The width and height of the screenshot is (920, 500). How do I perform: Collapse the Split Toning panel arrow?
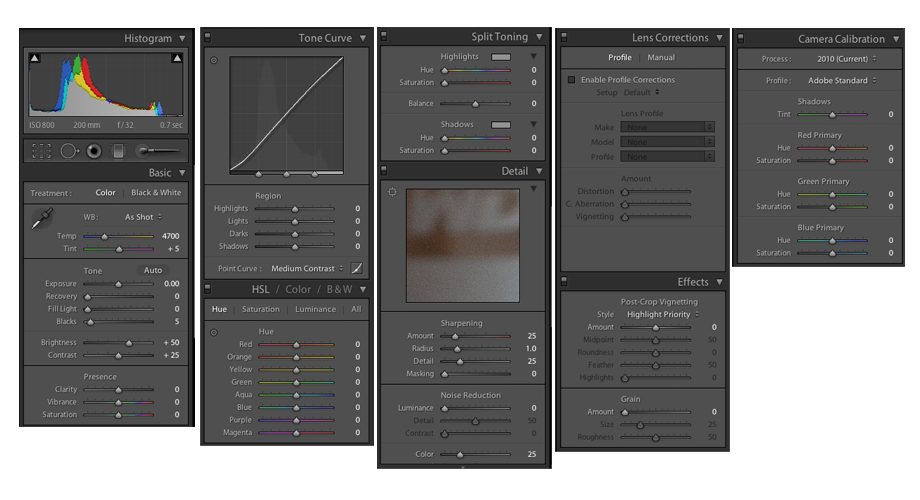tap(539, 36)
